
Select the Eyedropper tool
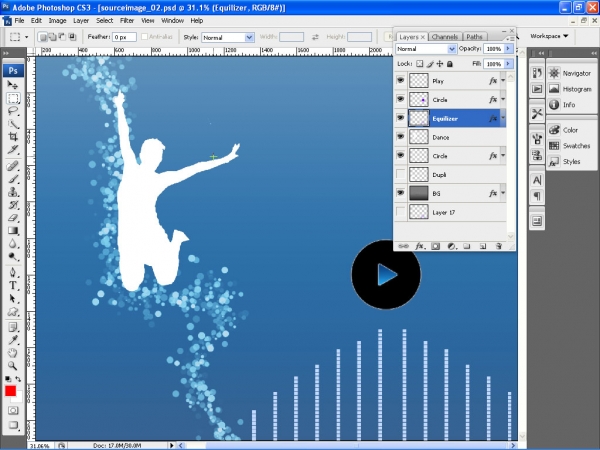(x=13, y=340)
